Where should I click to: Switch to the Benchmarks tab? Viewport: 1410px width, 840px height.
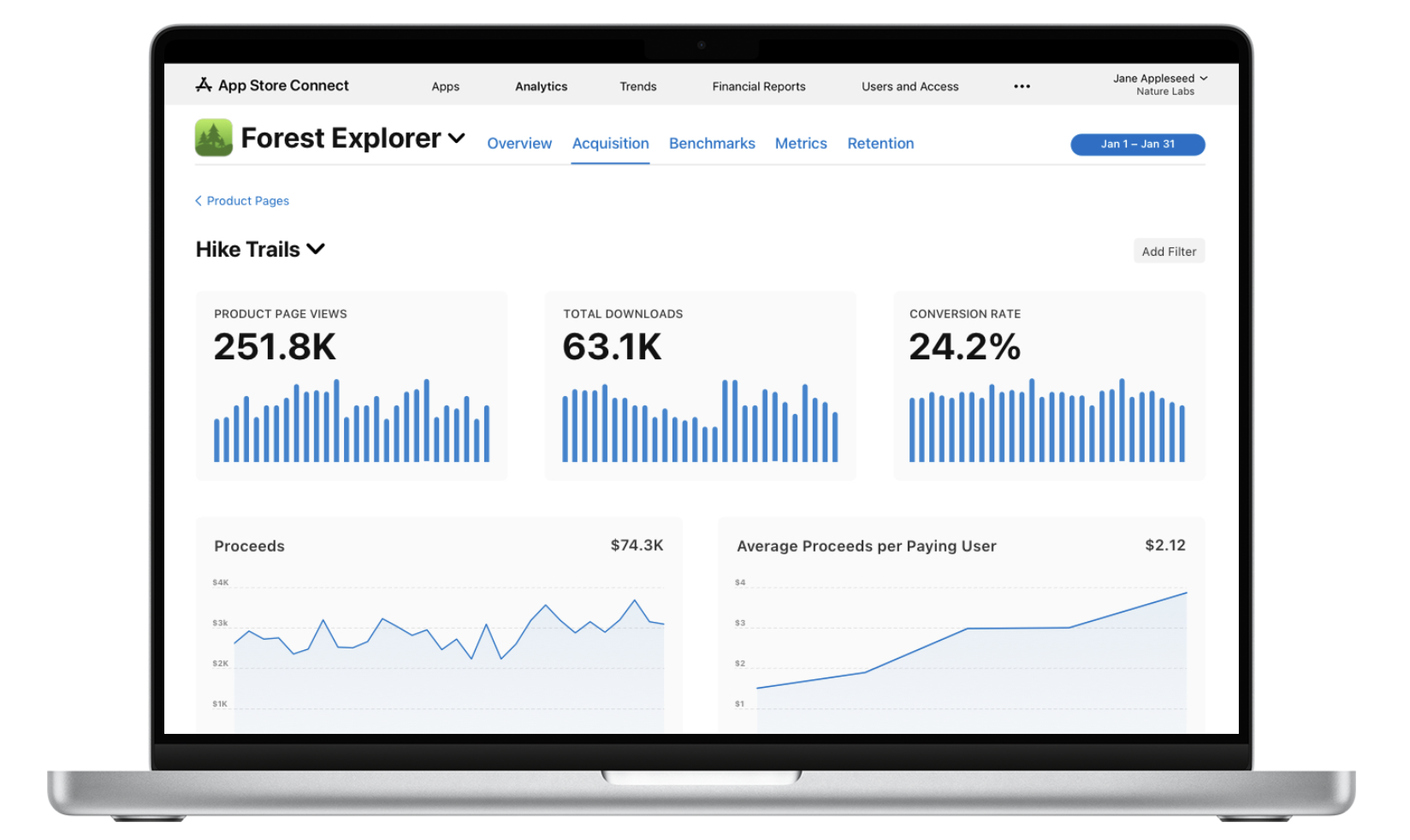point(712,144)
